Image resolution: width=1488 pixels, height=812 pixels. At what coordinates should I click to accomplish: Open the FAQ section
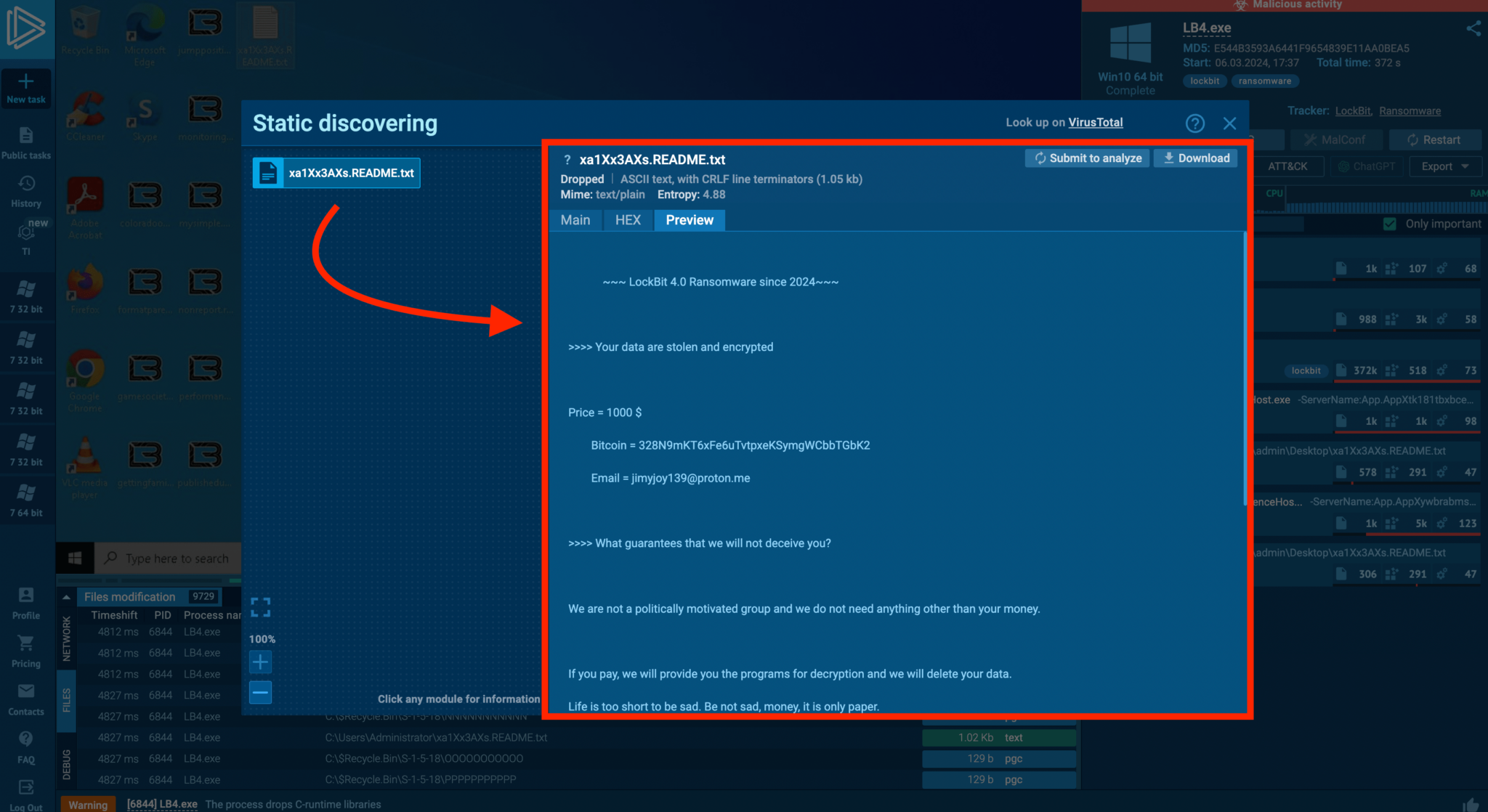pos(26,744)
